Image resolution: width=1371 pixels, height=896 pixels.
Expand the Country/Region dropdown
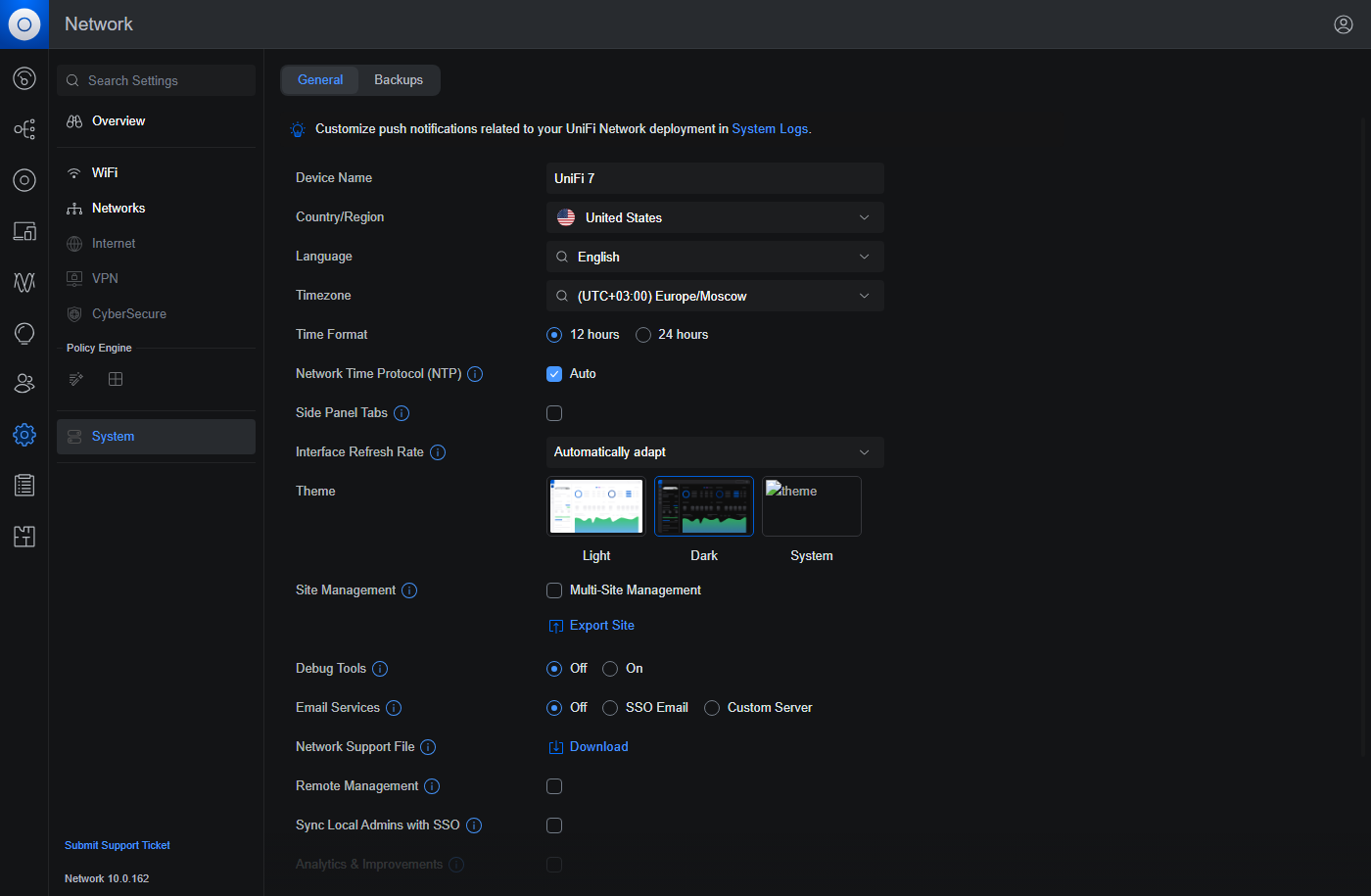[715, 217]
